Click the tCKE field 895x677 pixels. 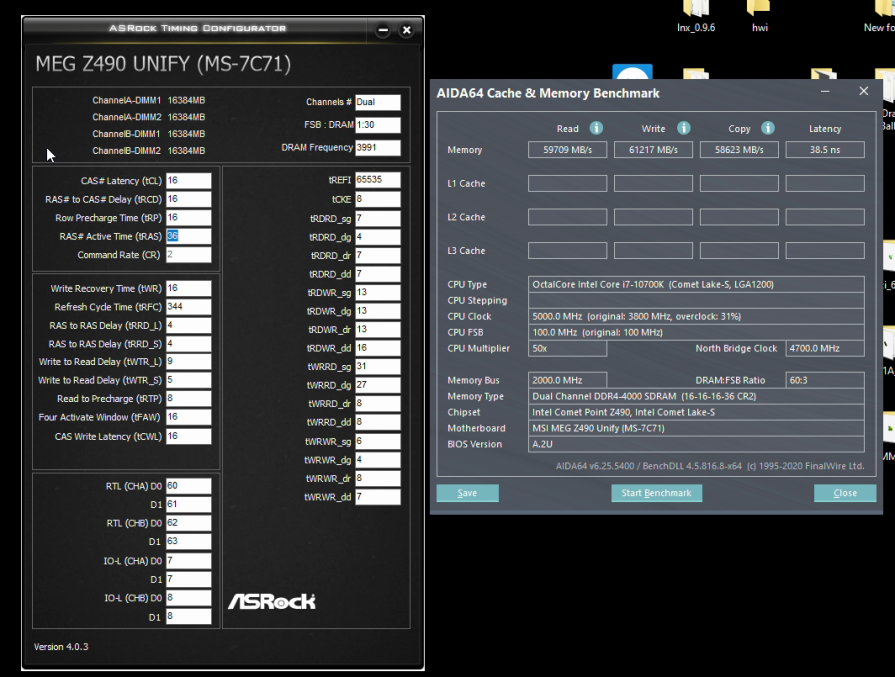coord(378,199)
